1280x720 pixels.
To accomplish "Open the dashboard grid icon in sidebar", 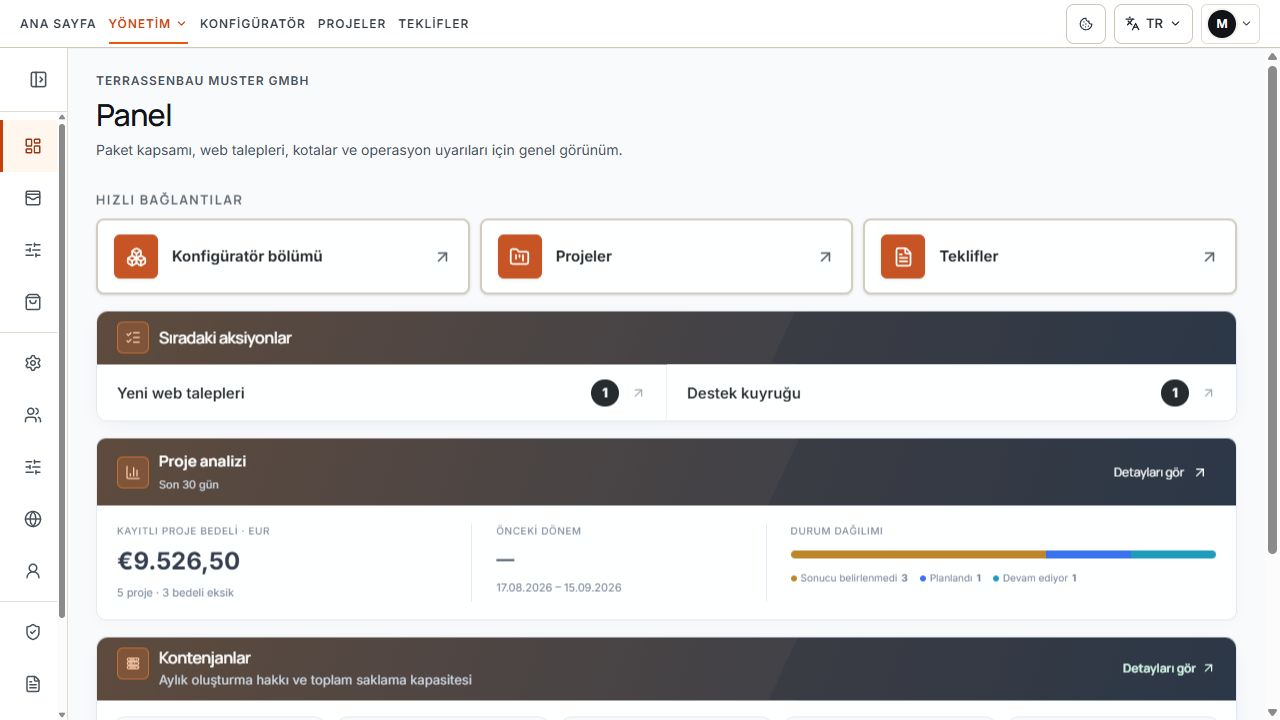I will click(x=33, y=146).
